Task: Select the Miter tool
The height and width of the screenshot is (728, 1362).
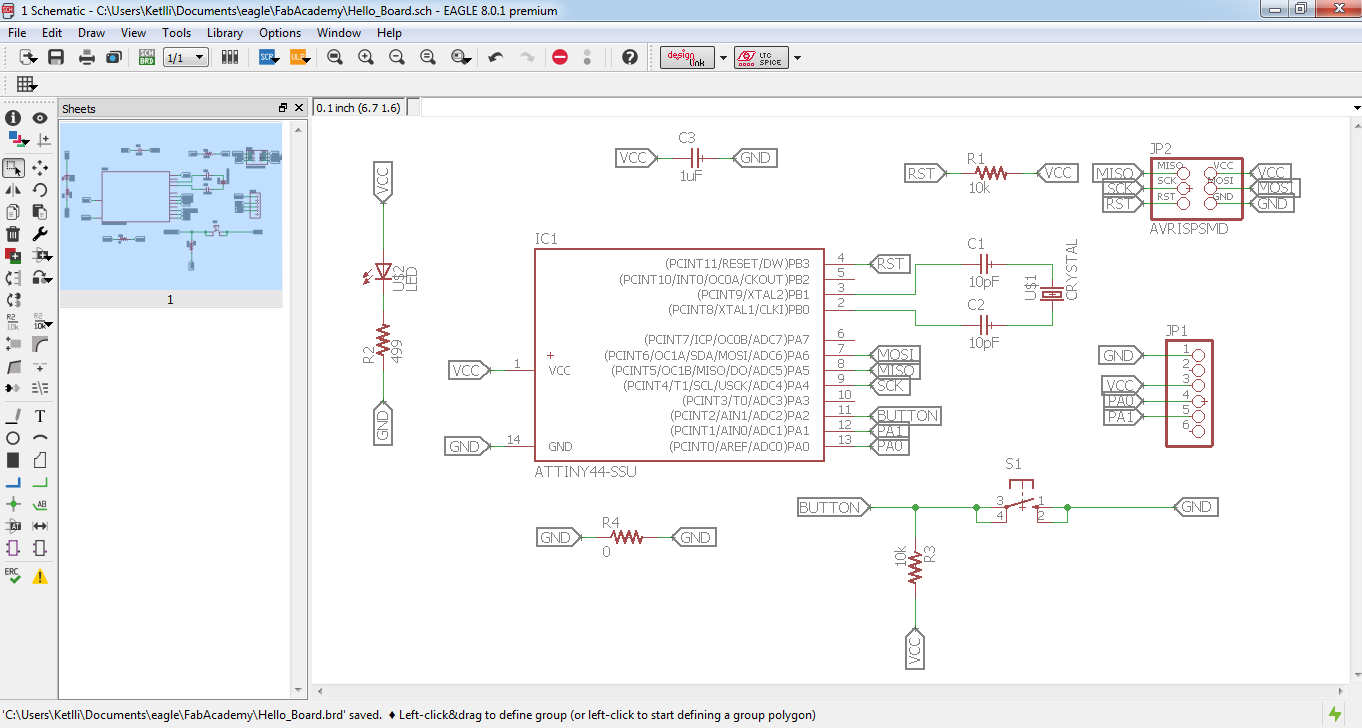Action: [40, 345]
